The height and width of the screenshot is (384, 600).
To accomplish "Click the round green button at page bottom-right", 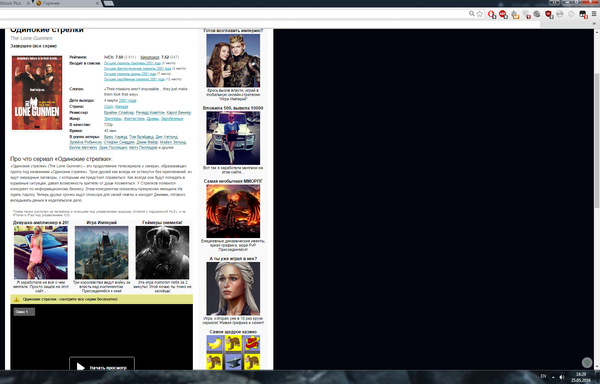I will 587,362.
